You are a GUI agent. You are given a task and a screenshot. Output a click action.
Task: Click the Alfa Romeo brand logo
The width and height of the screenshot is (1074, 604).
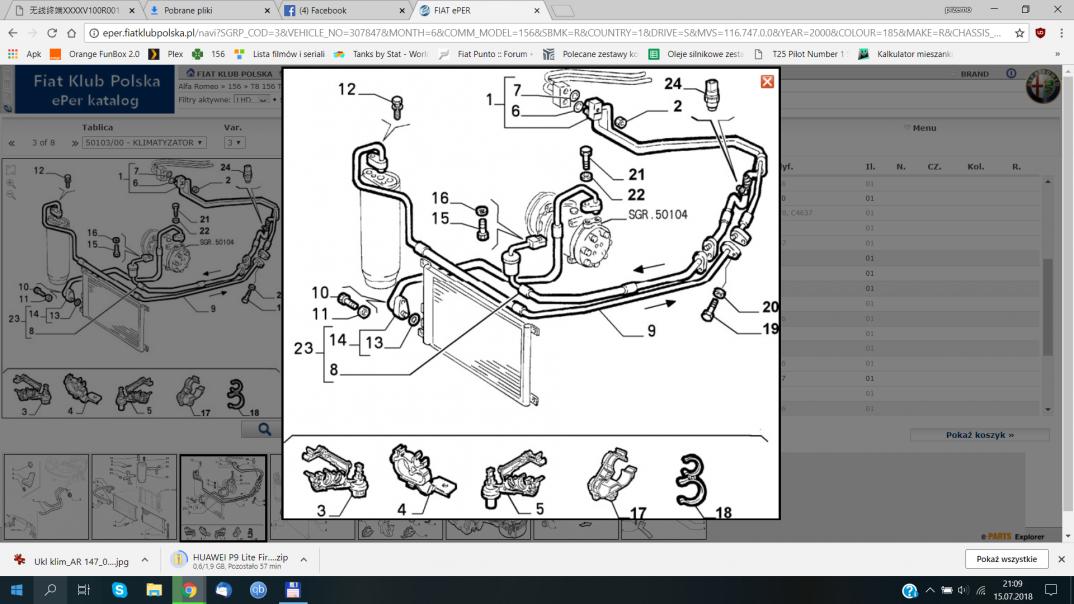(x=1042, y=86)
